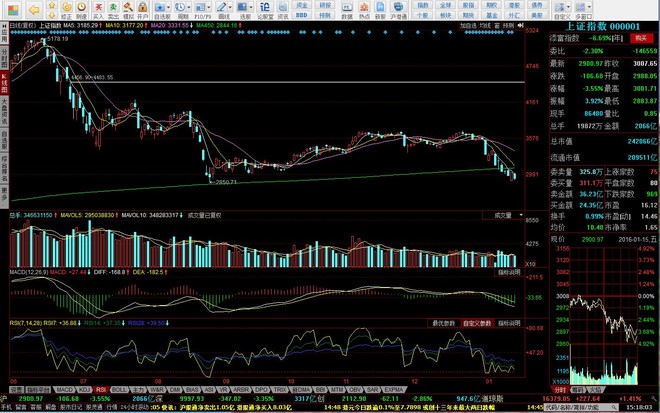Select the OBV indicator tab
This screenshot has height=413, width=660.
[355, 390]
